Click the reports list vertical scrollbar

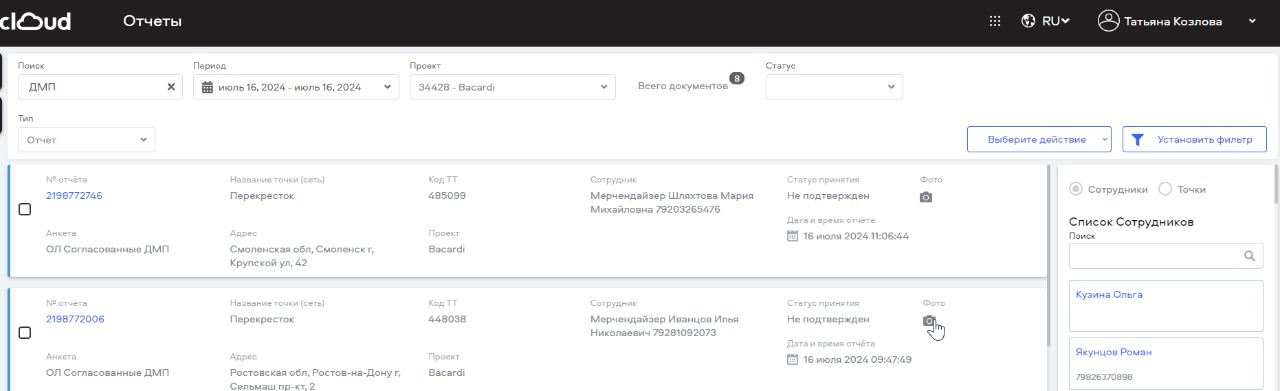pyautogui.click(x=1047, y=255)
